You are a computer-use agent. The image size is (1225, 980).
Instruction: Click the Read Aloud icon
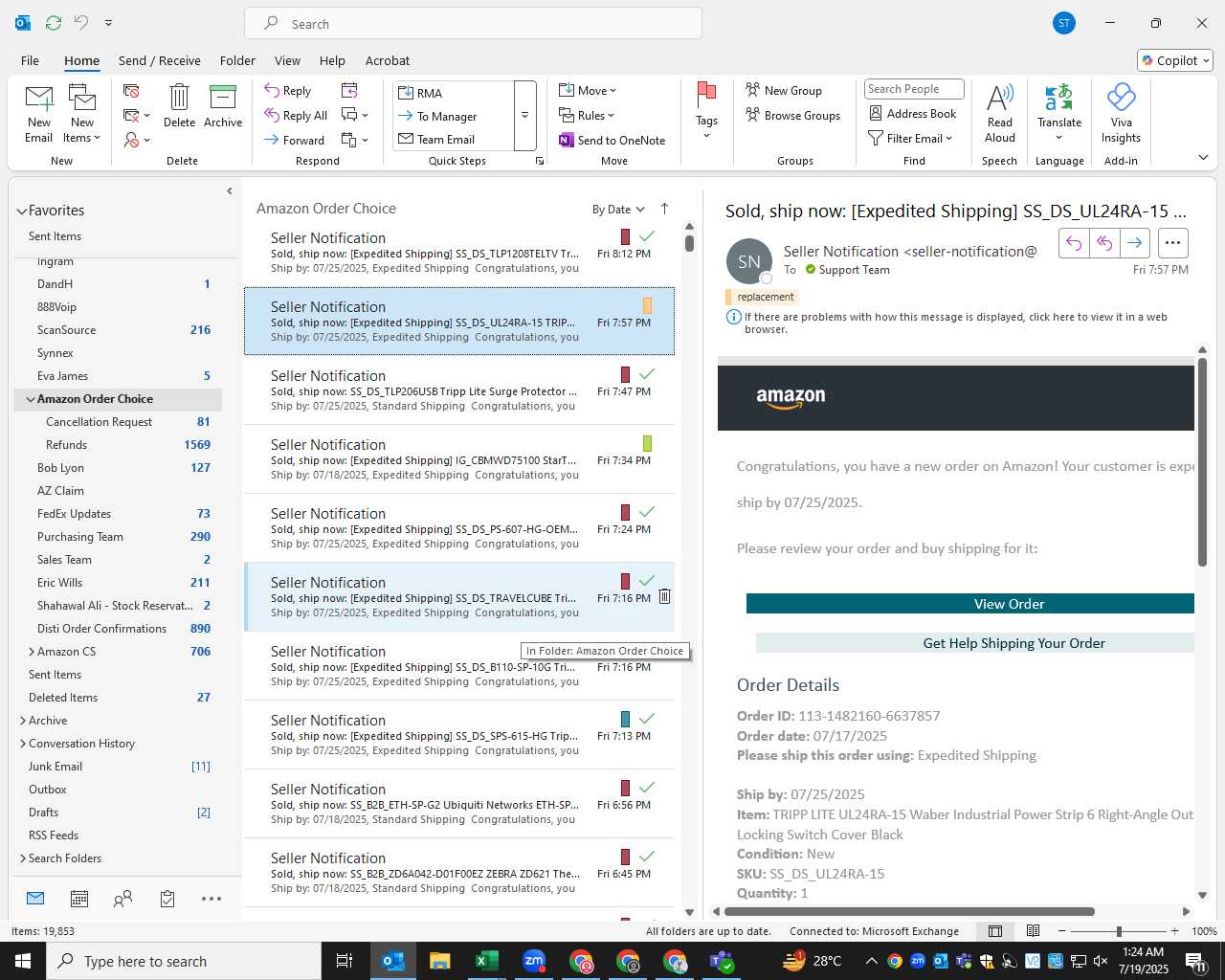1000,97
